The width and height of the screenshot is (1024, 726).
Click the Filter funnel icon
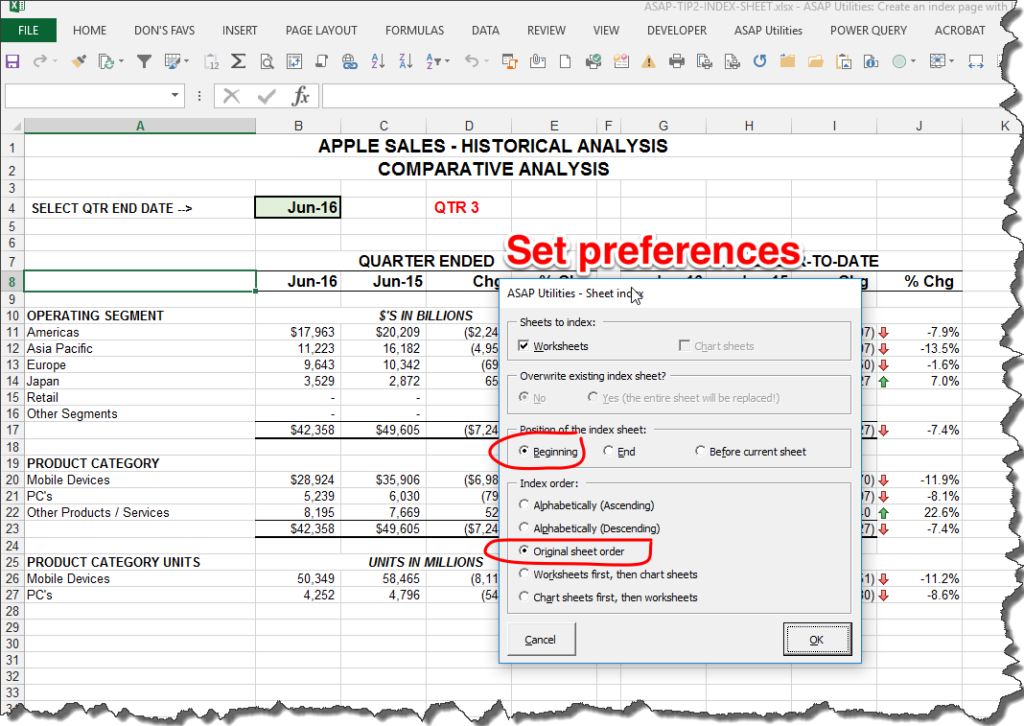coord(144,61)
